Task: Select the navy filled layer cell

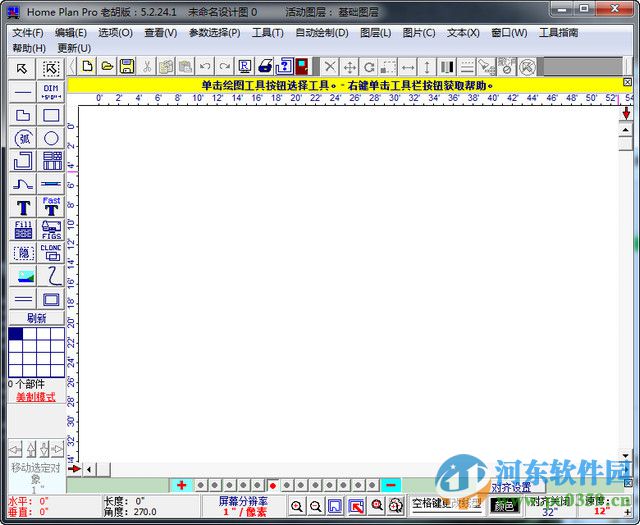Action: [x=16, y=334]
